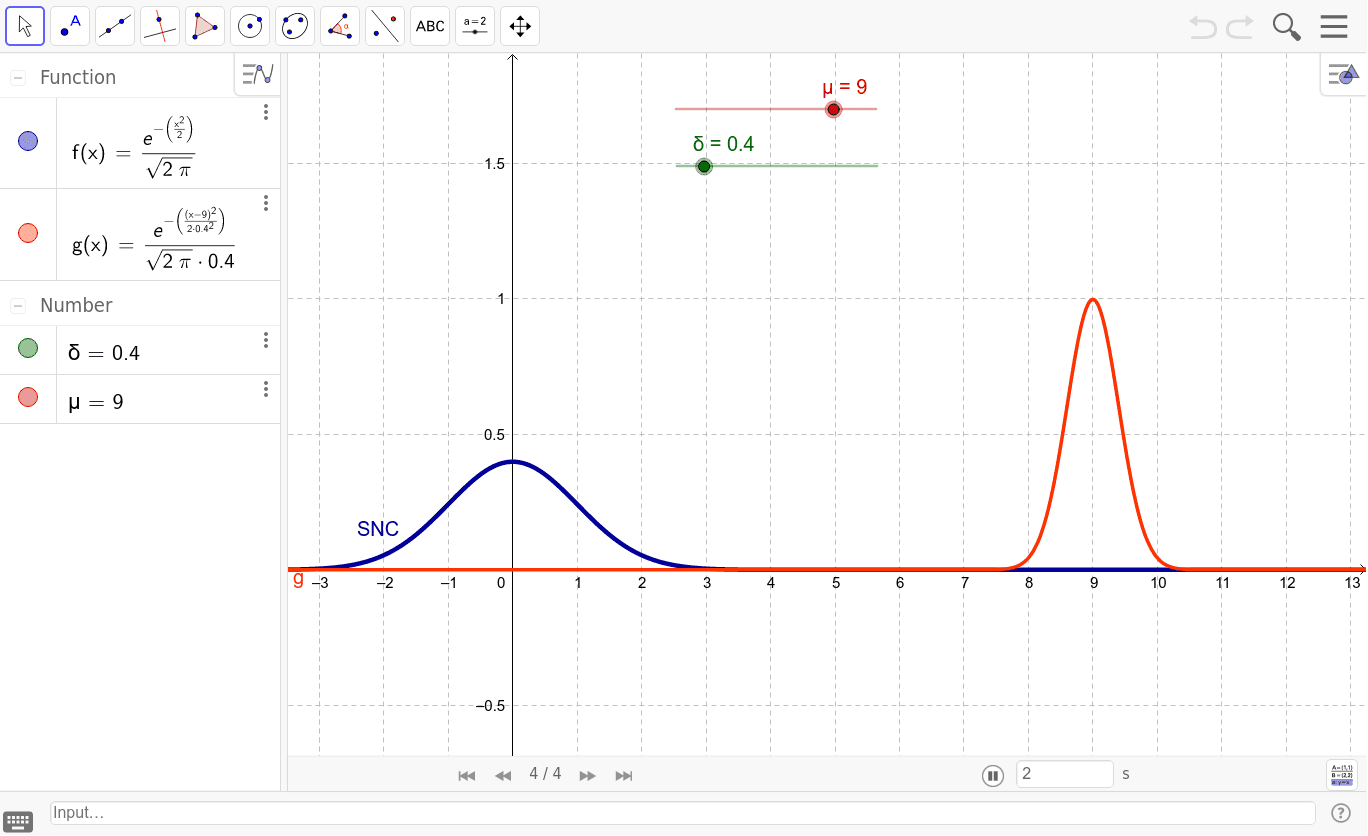Click the green δ = 0.4 slider label

point(723,144)
